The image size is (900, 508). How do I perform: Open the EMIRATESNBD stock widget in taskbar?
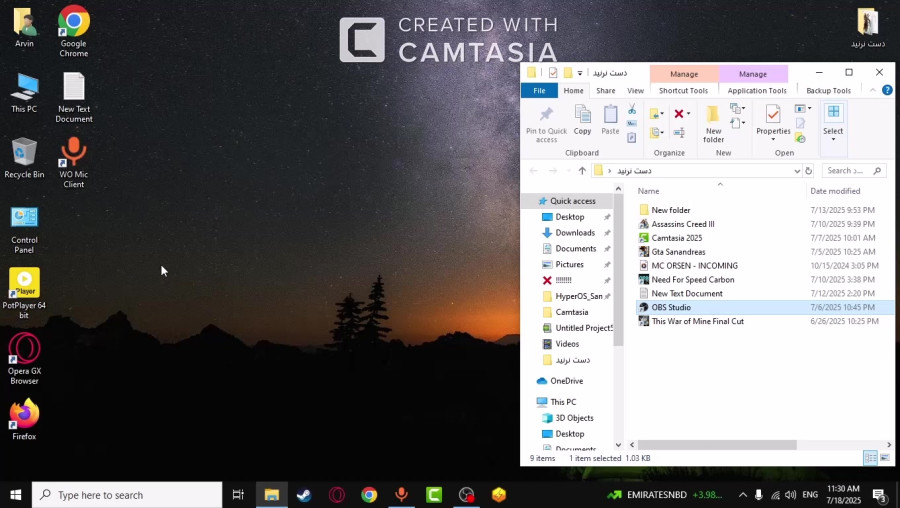point(664,495)
